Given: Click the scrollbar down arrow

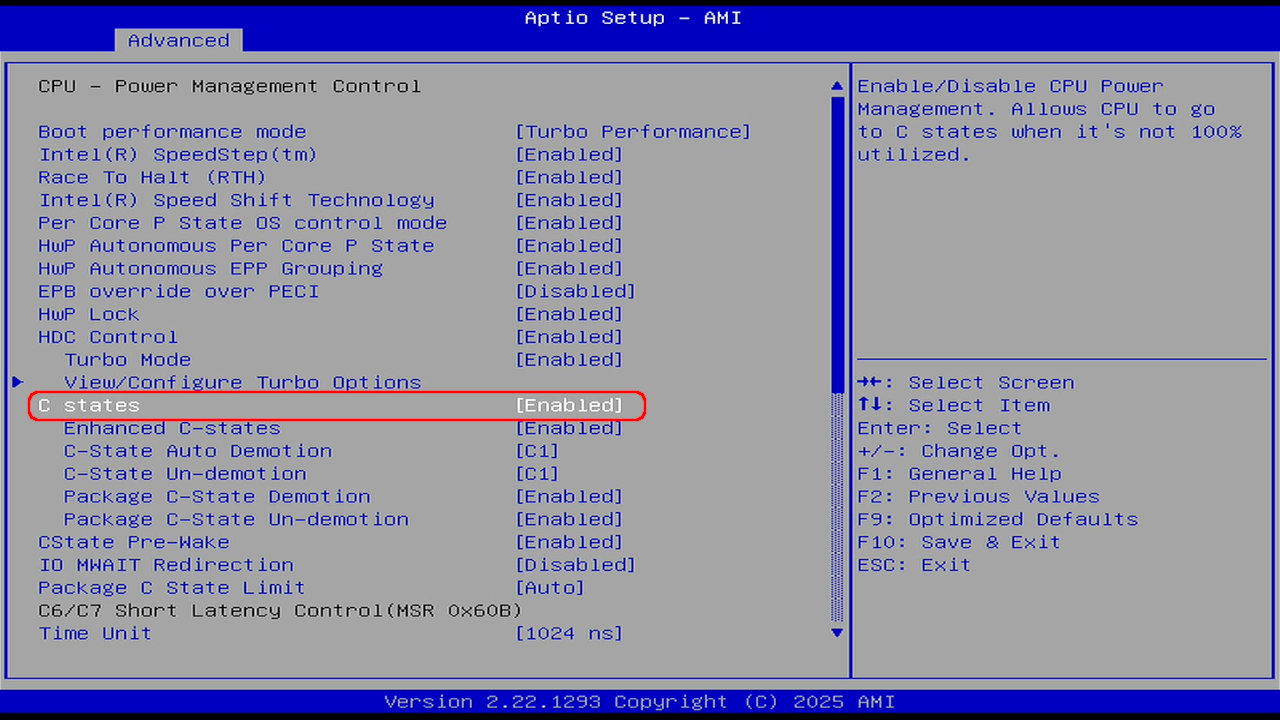Looking at the screenshot, I should click(837, 632).
